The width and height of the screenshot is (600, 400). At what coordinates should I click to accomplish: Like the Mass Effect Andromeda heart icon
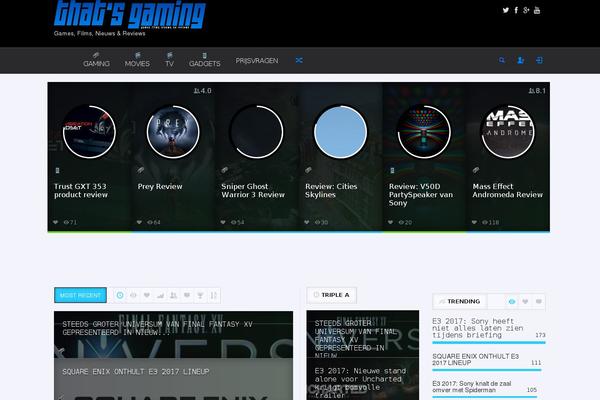click(x=474, y=222)
